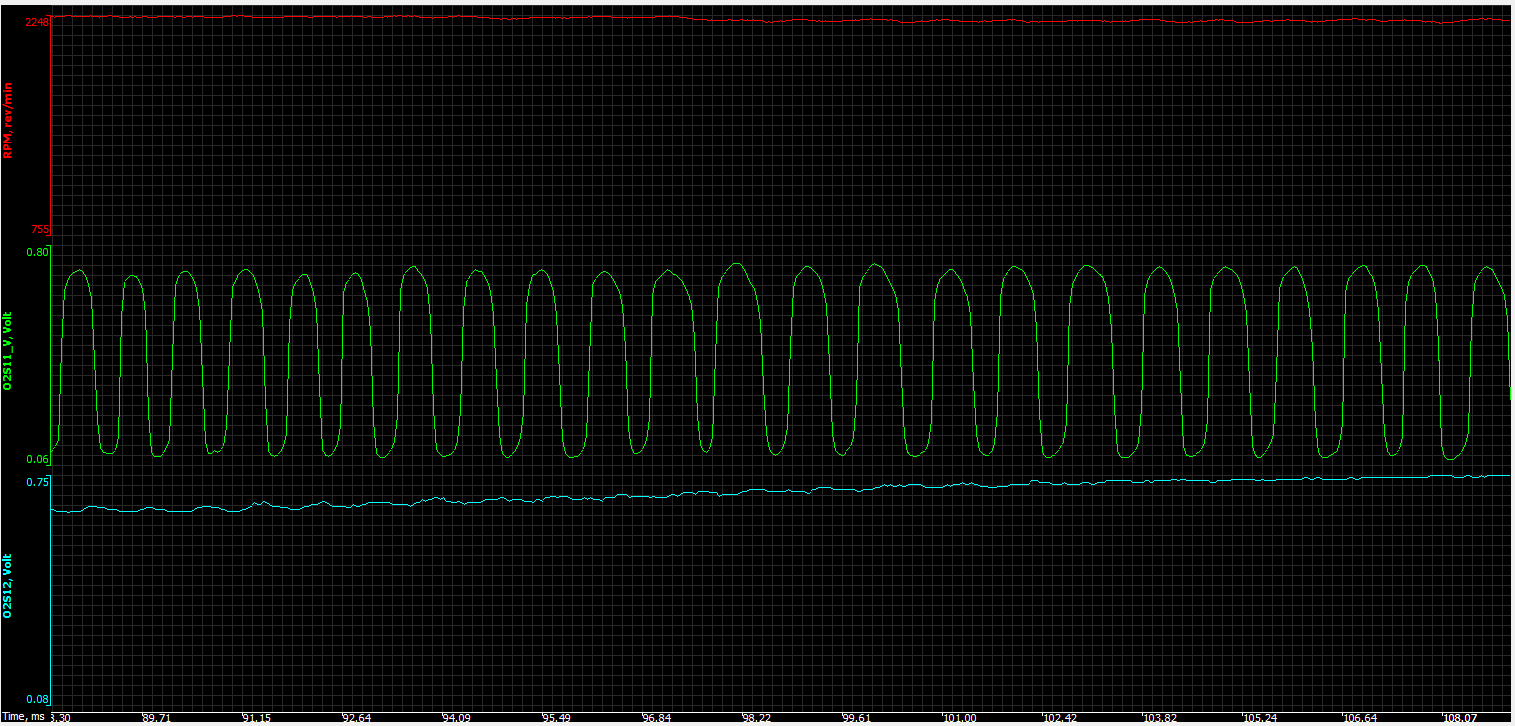Select the 89.71 time axis tick
This screenshot has width=1515, height=726.
pyautogui.click(x=157, y=717)
